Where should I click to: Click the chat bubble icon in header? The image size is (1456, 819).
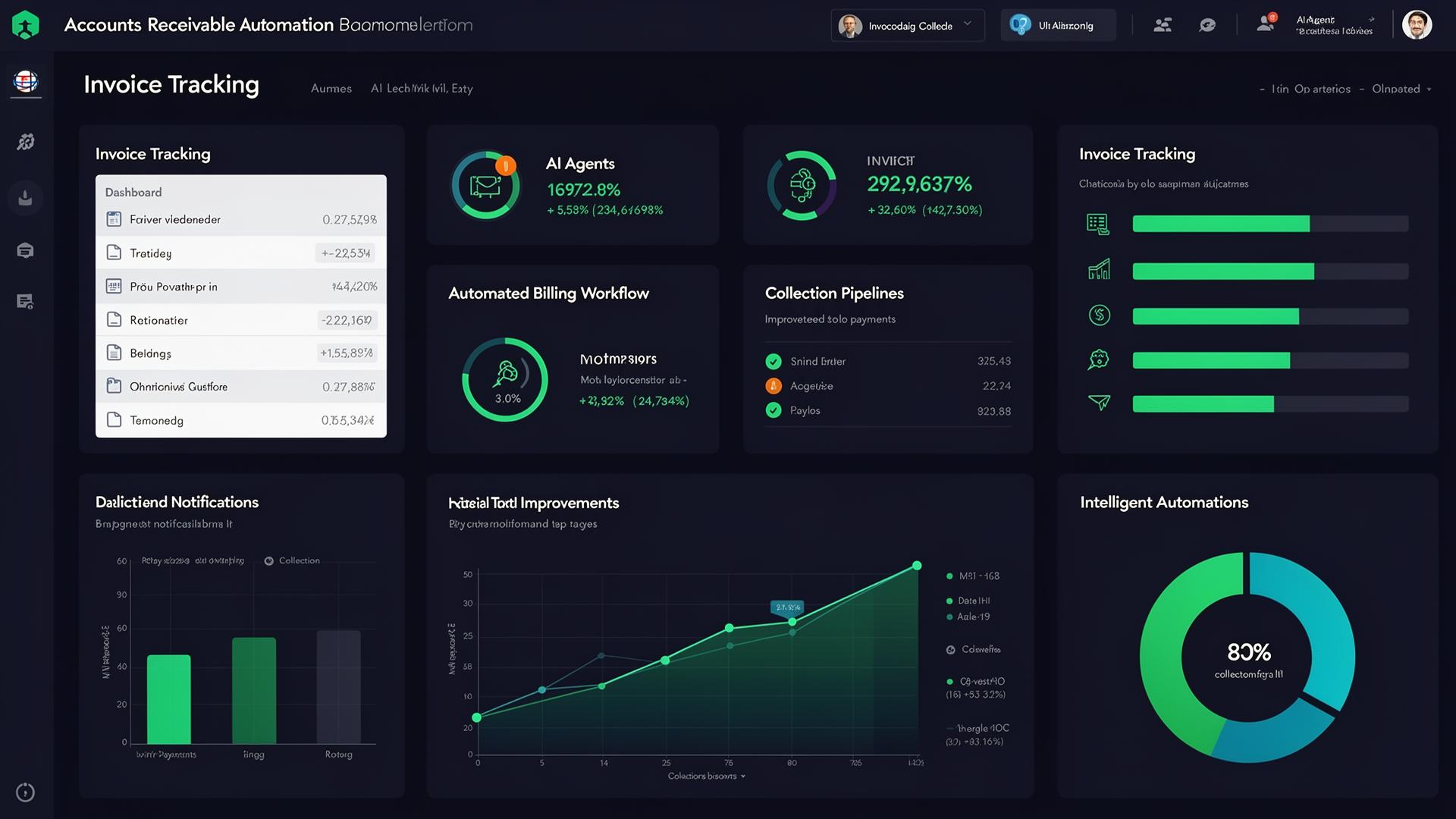pos(1207,24)
